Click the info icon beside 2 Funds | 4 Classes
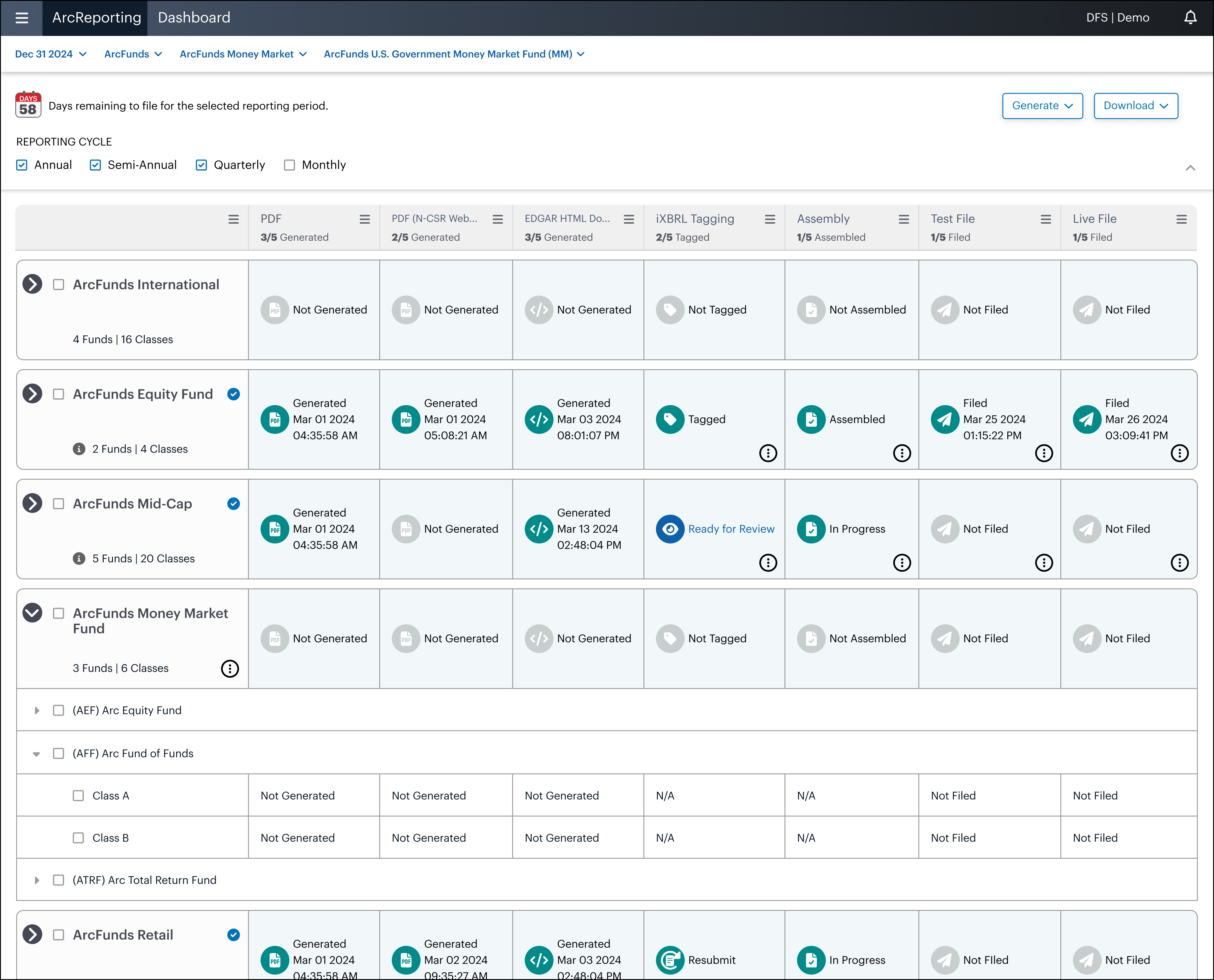The height and width of the screenshot is (980, 1214). click(x=79, y=449)
